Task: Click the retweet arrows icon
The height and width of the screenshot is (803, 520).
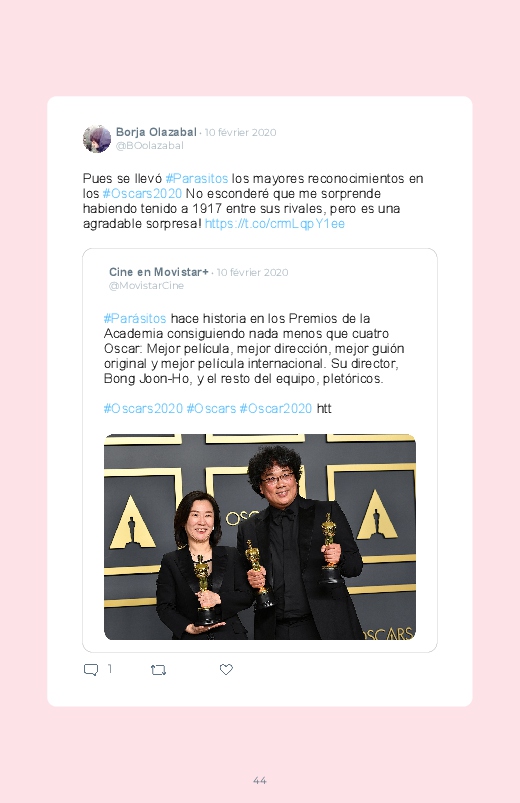Action: tap(158, 670)
